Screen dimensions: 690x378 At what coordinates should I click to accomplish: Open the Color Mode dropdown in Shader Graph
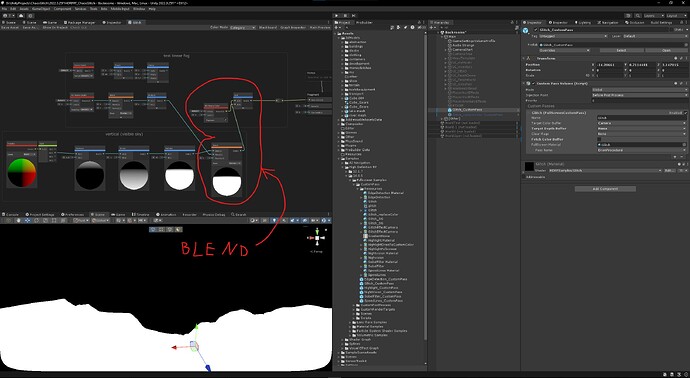point(242,27)
